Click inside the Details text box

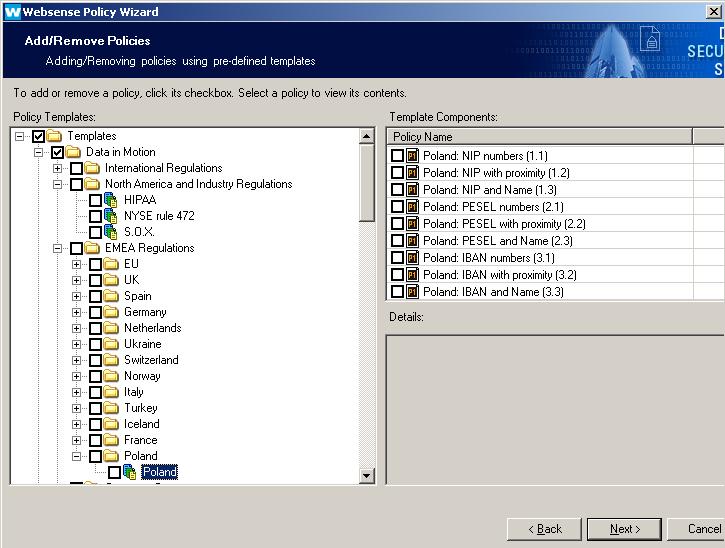(555, 409)
